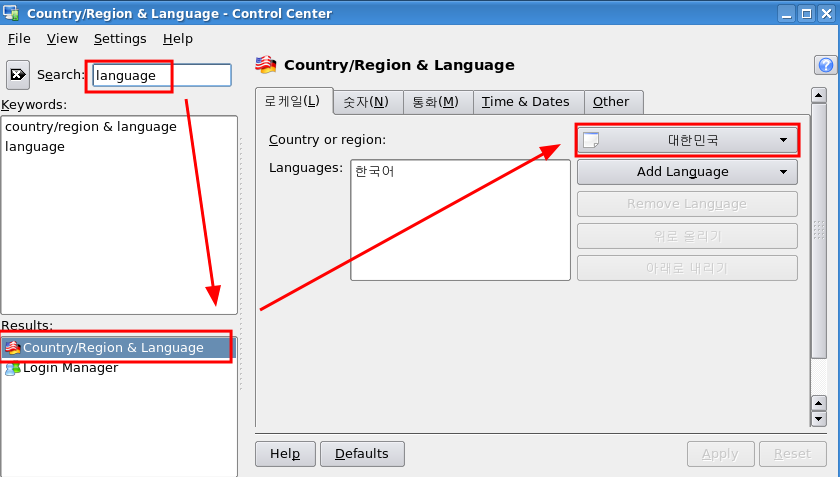Click the country flag icon in the region dropdown
840x477 pixels.
tap(591, 140)
